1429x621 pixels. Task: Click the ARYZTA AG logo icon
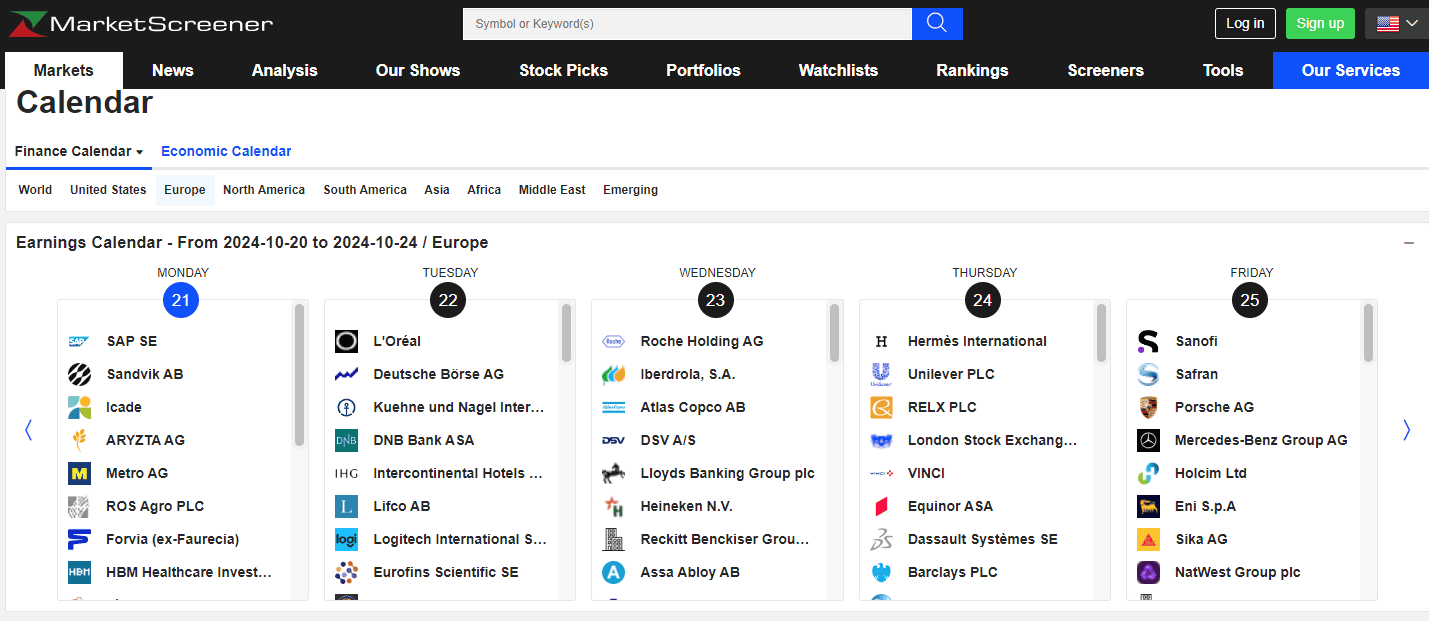(x=79, y=440)
